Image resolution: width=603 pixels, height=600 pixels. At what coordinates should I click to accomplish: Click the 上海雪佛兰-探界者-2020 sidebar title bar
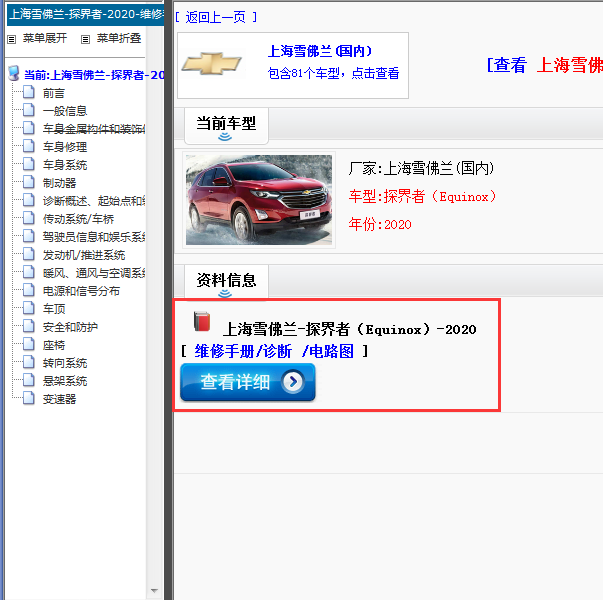click(86, 14)
